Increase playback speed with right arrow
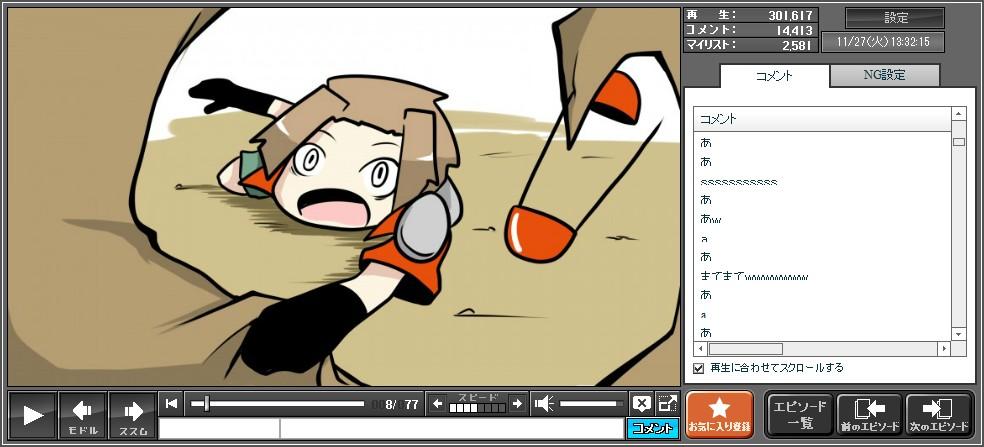Viewport: 984px width, 447px height. click(x=516, y=404)
